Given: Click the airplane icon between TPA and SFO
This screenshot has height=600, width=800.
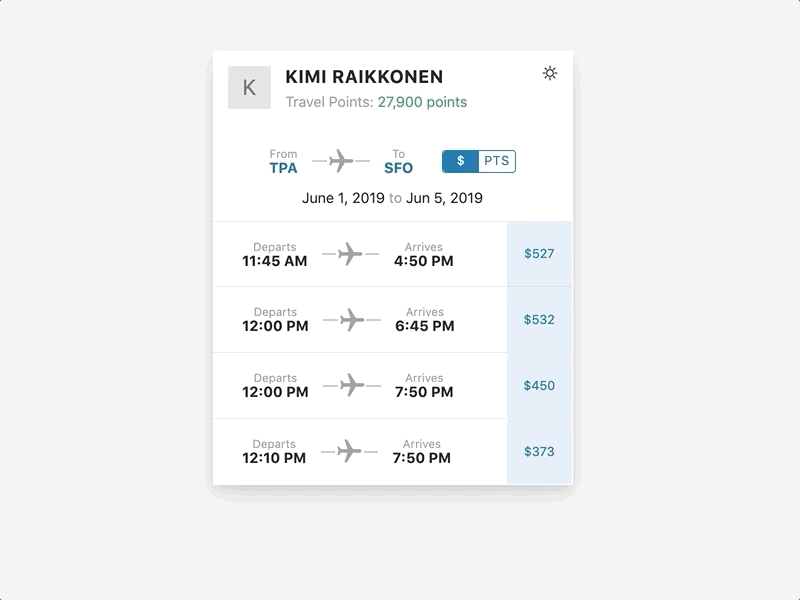Looking at the screenshot, I should (x=340, y=160).
